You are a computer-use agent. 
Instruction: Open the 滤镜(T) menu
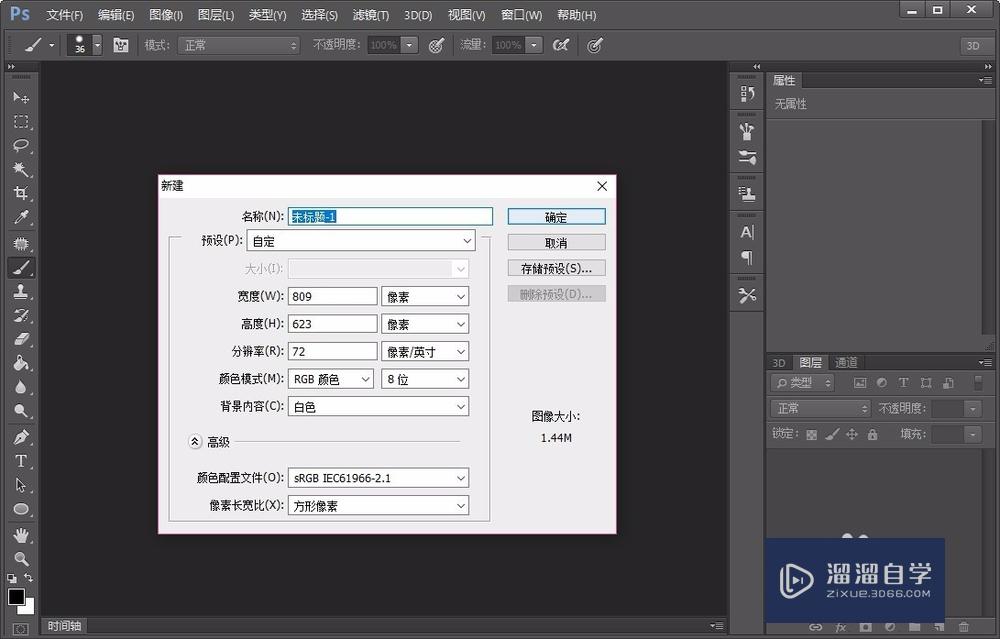click(x=371, y=15)
